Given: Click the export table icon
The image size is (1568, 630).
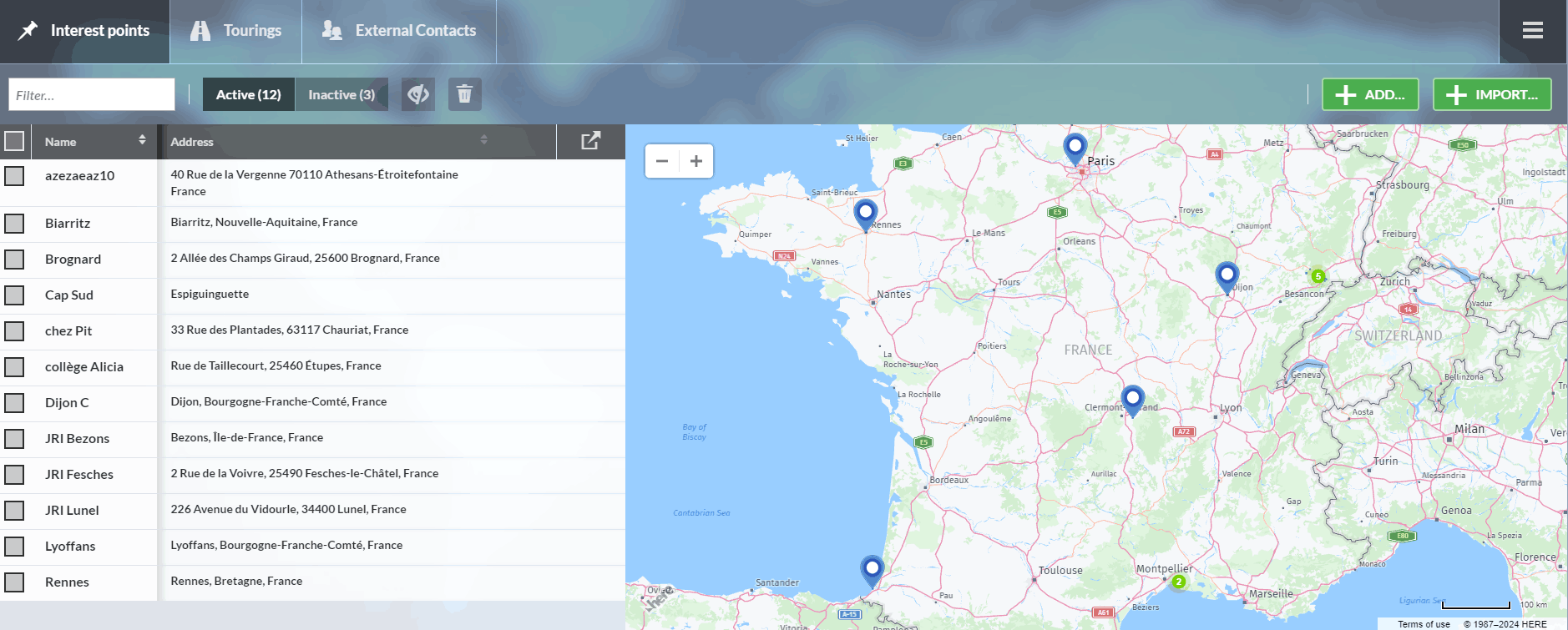Looking at the screenshot, I should (x=590, y=141).
